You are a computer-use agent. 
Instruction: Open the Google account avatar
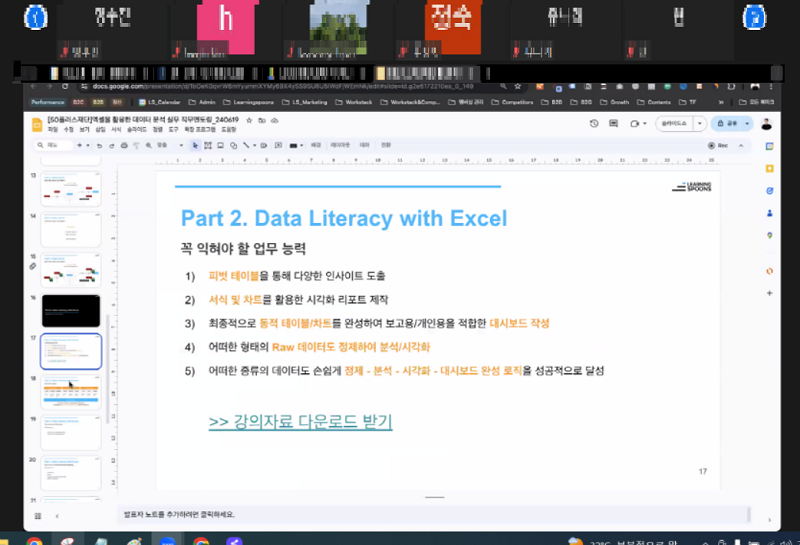pos(766,123)
